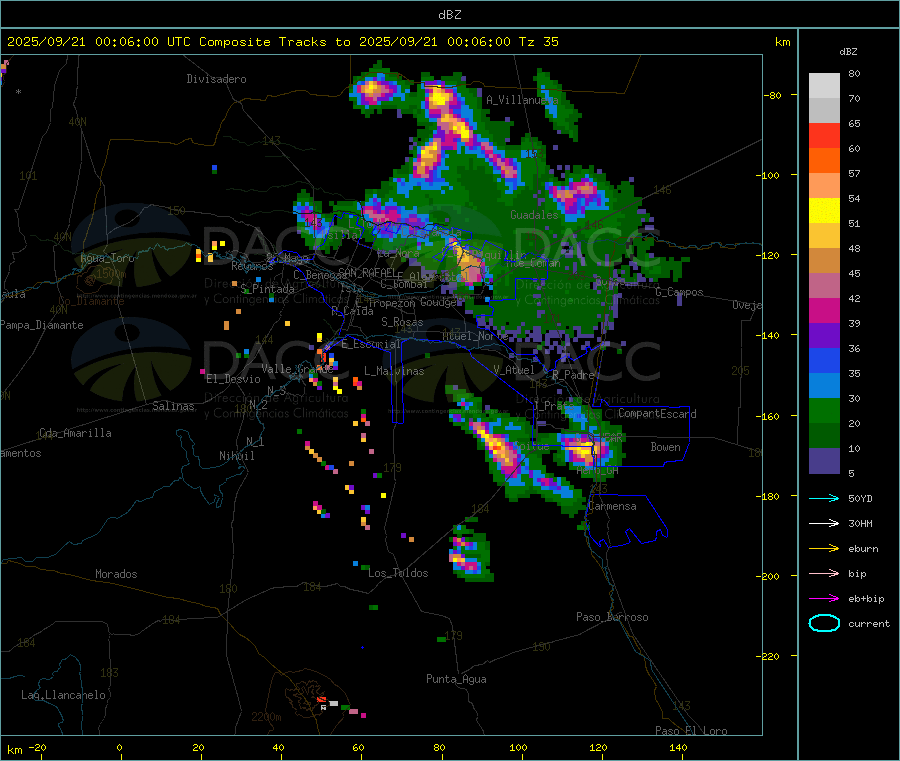Click the Valle_Grande map label
This screenshot has width=900, height=761.
[x=297, y=368]
